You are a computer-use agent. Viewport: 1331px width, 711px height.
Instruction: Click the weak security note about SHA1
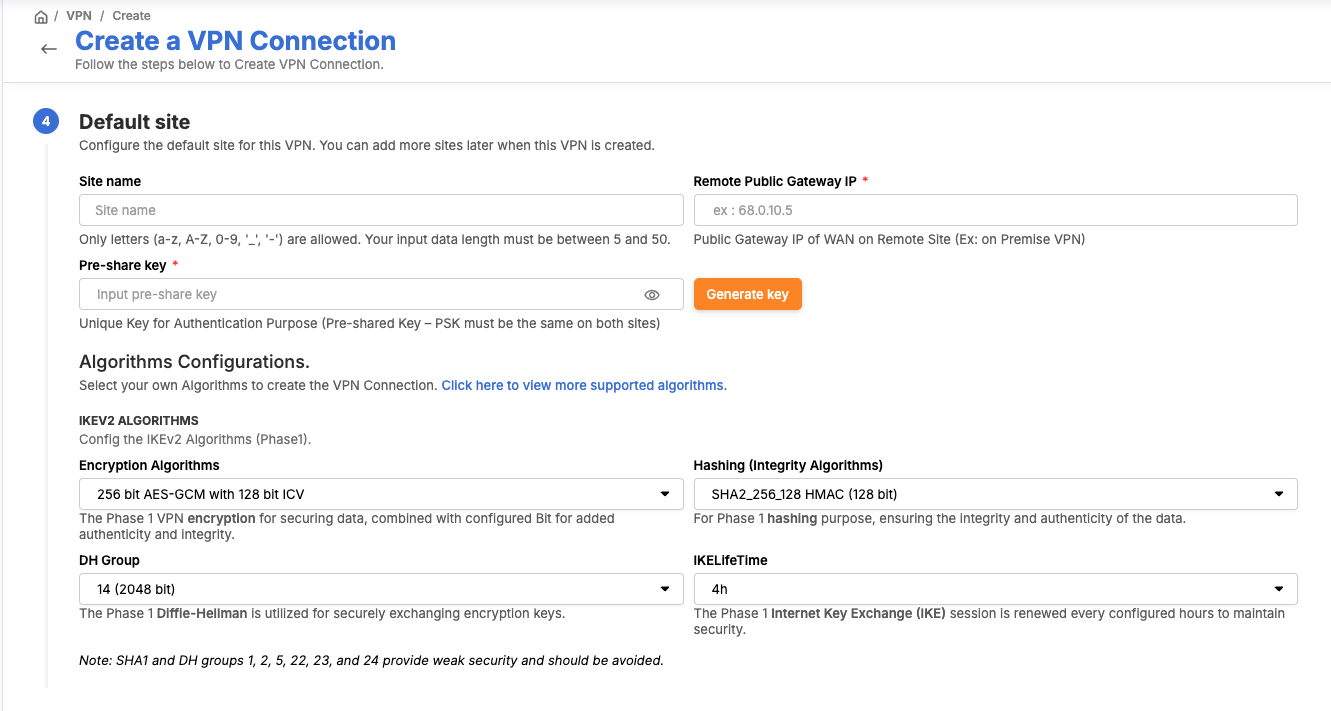click(371, 660)
